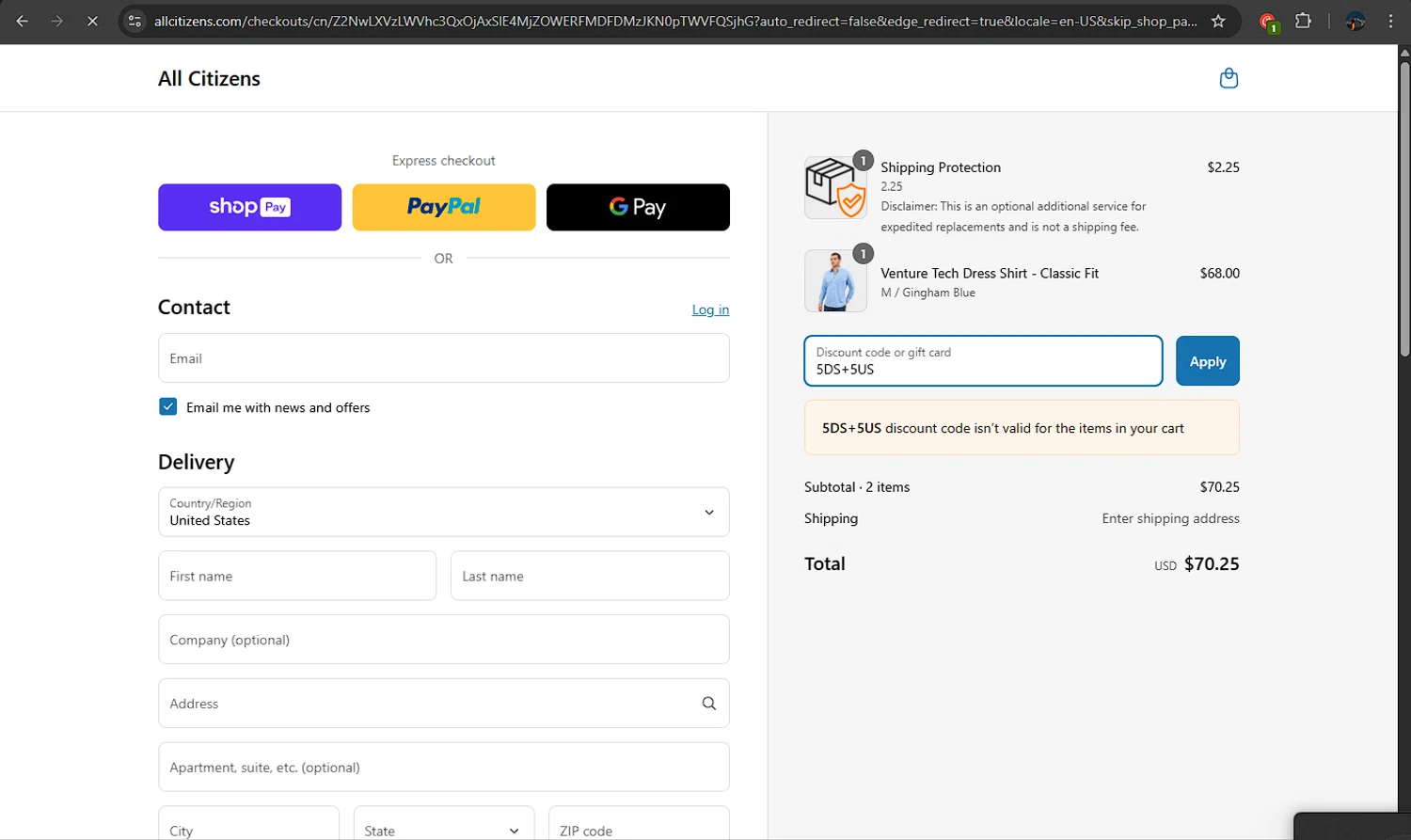Click the browser forward arrow
Screen dimensions: 1411x840
57,21
